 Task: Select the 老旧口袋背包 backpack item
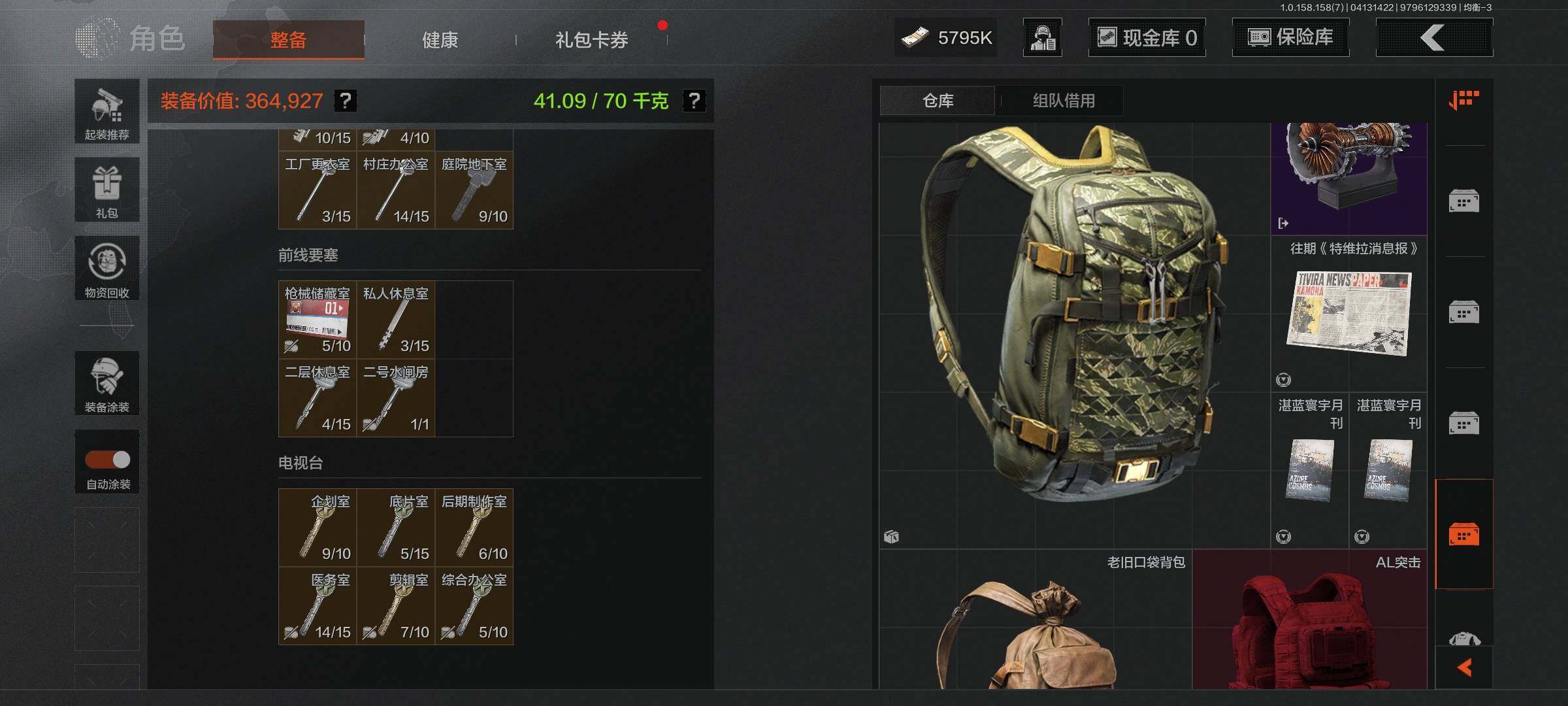[x=1036, y=619]
